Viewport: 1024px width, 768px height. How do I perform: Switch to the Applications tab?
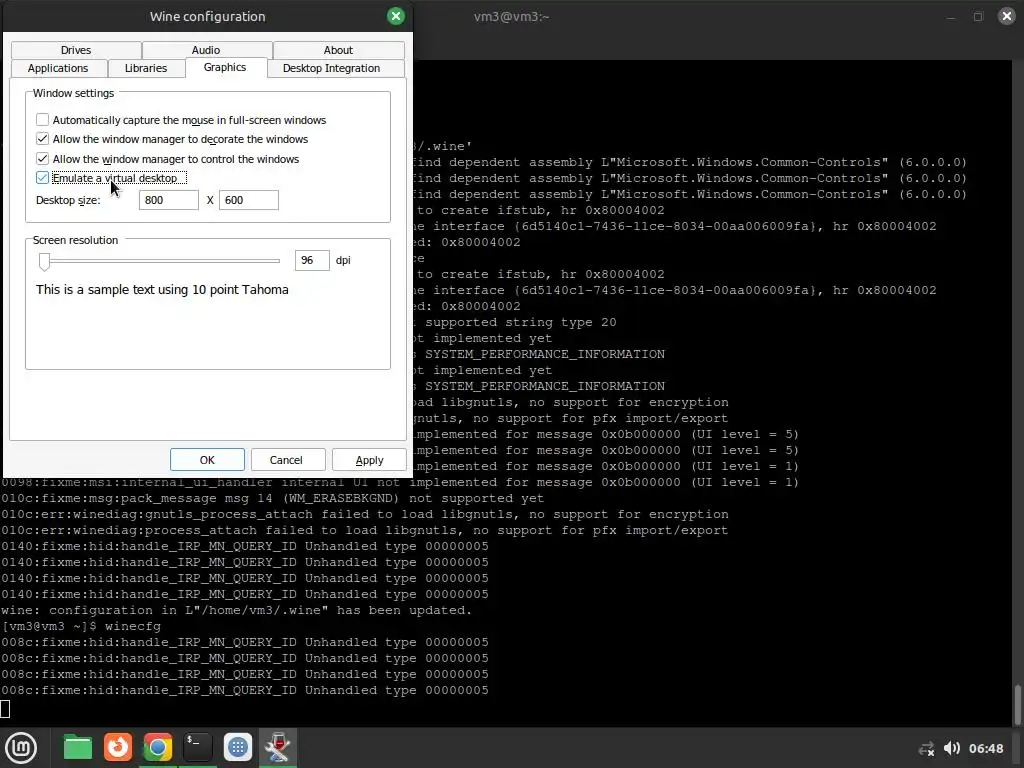(x=58, y=69)
